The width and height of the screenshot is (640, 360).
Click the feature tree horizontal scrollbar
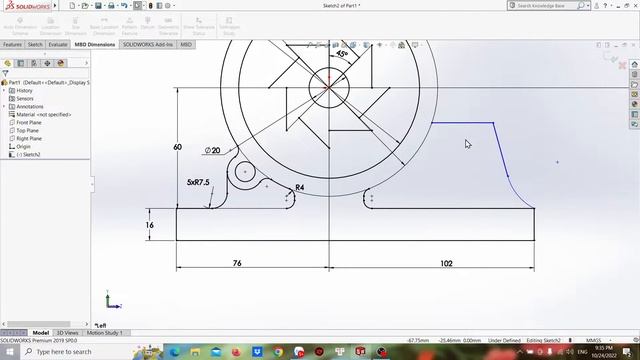click(x=39, y=324)
